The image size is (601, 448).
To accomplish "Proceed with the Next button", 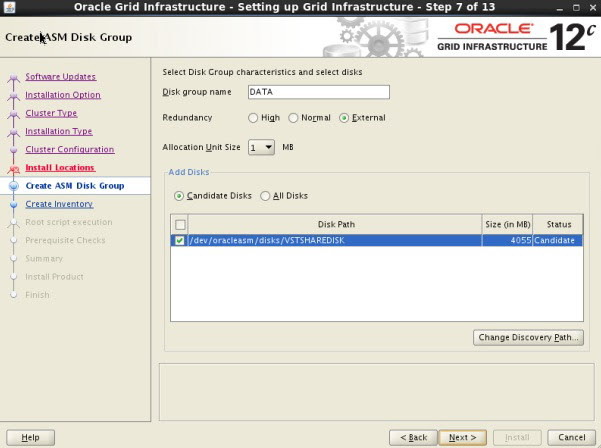I will click(463, 438).
